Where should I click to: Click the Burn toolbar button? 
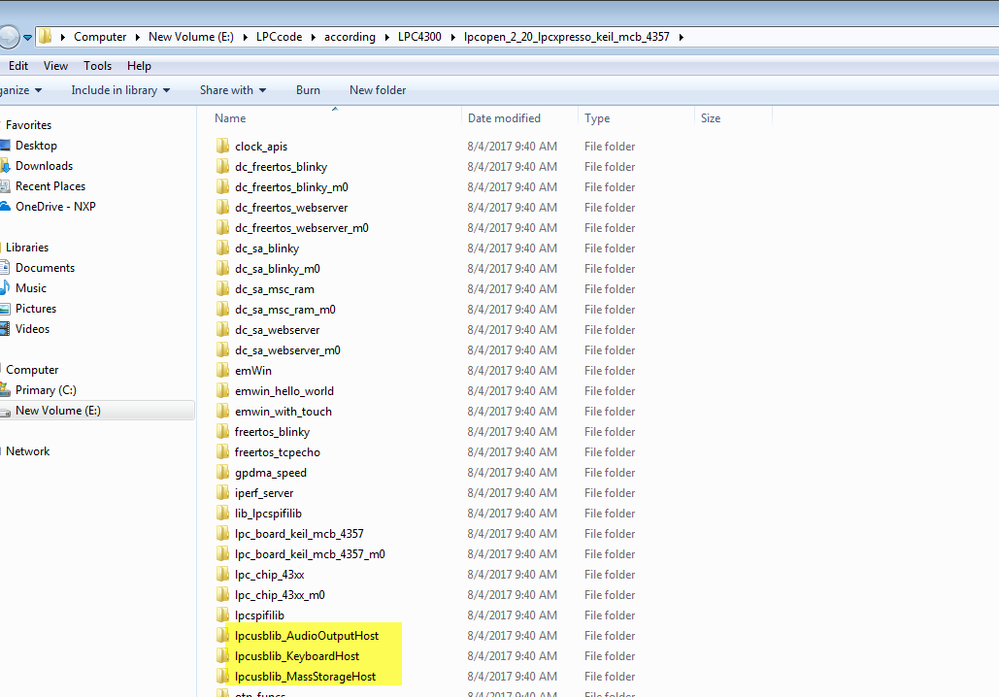click(308, 90)
